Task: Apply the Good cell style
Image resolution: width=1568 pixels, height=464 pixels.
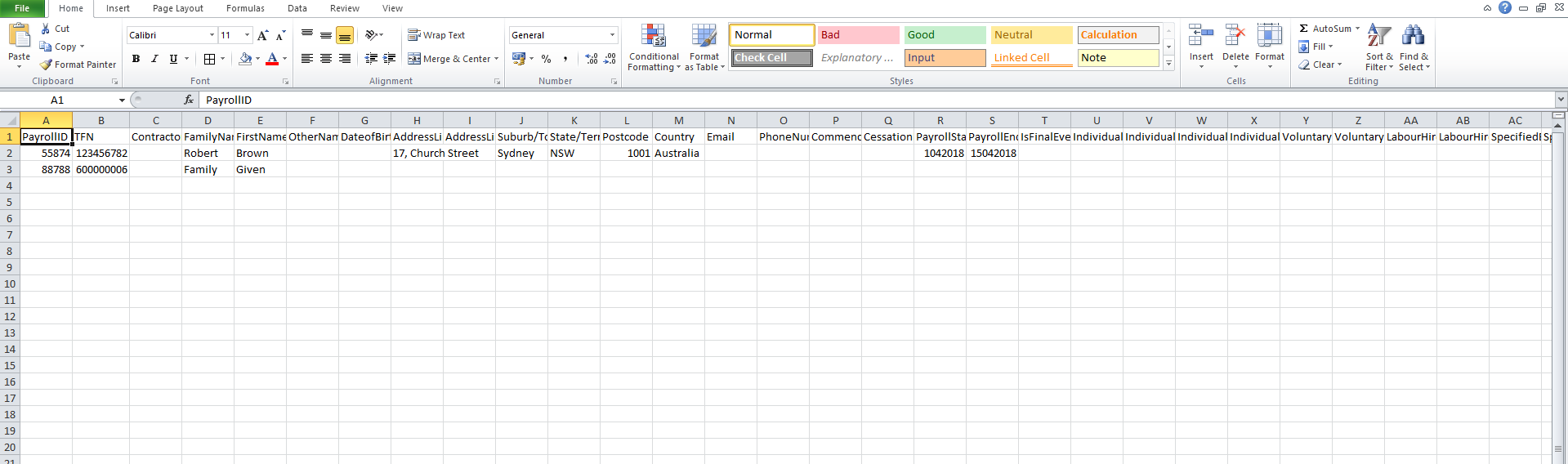Action: click(x=945, y=35)
